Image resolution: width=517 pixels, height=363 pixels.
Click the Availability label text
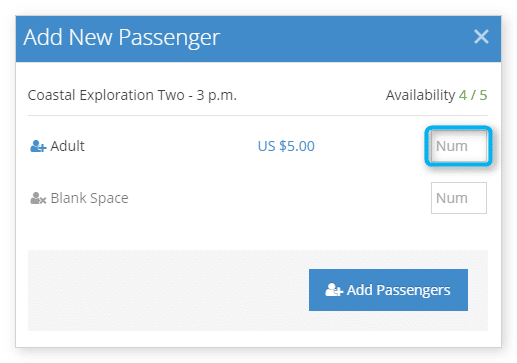click(x=420, y=95)
